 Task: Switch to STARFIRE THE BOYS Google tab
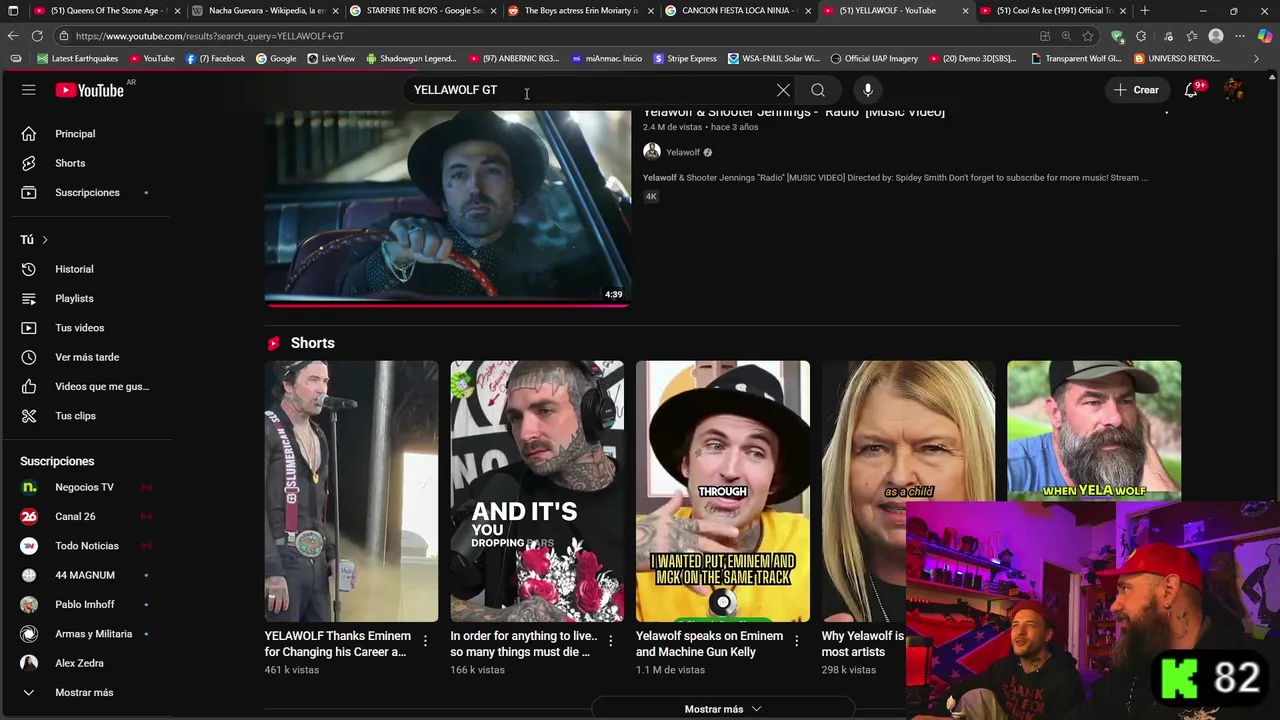pyautogui.click(x=423, y=11)
